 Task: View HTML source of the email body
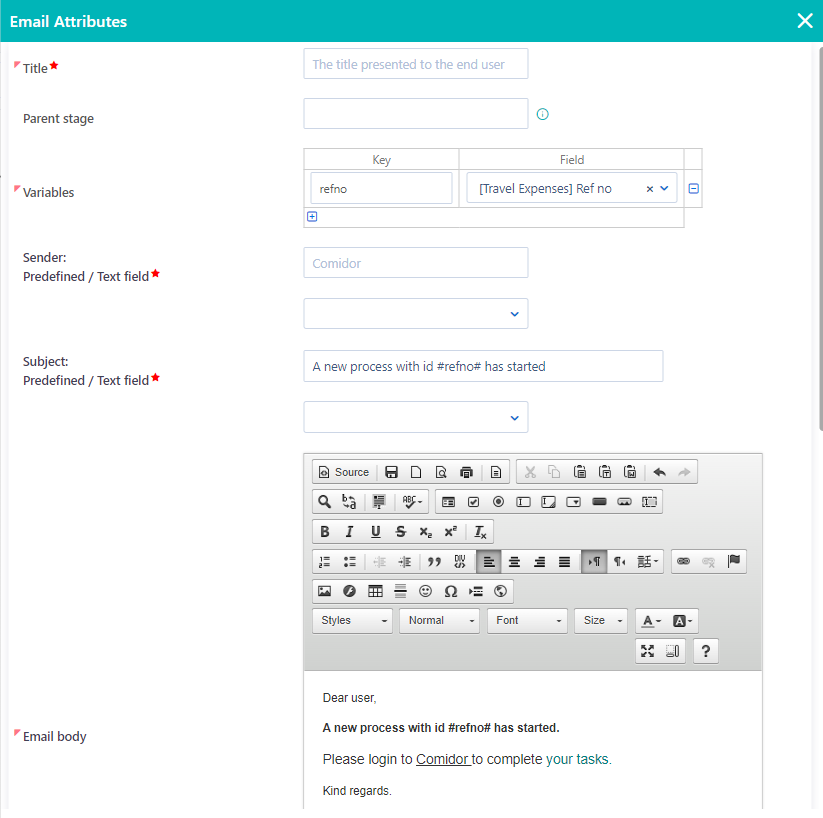click(x=344, y=471)
